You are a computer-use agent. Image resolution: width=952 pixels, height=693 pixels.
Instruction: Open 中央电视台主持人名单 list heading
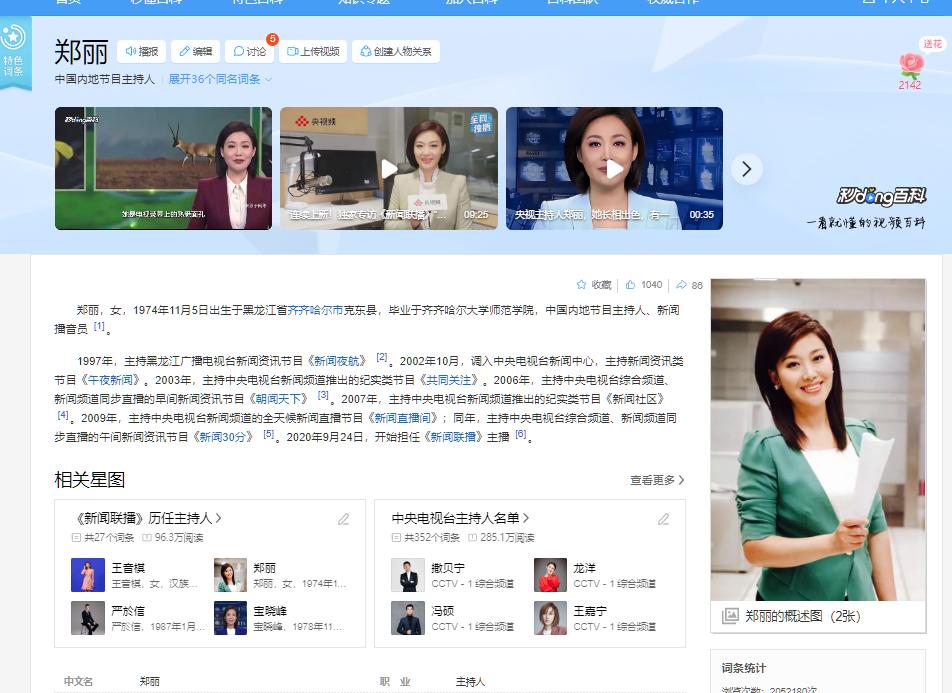(461, 518)
